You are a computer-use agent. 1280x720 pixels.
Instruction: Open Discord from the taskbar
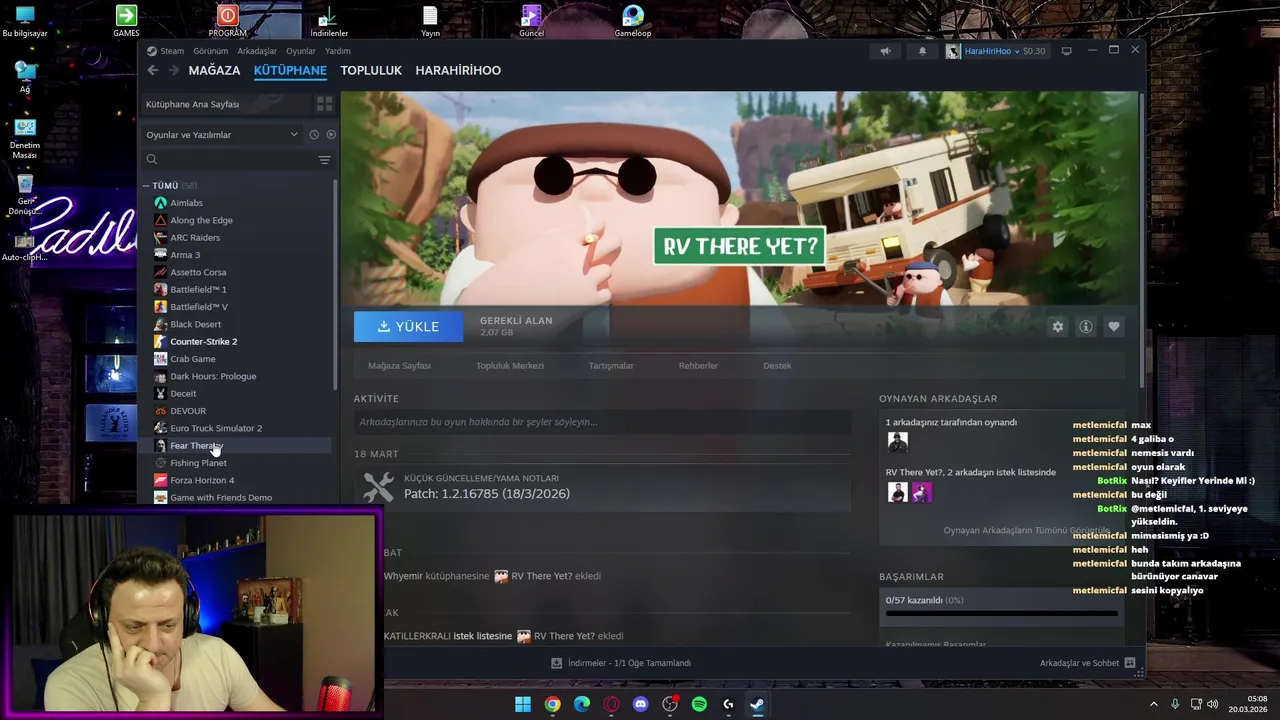pyautogui.click(x=640, y=704)
